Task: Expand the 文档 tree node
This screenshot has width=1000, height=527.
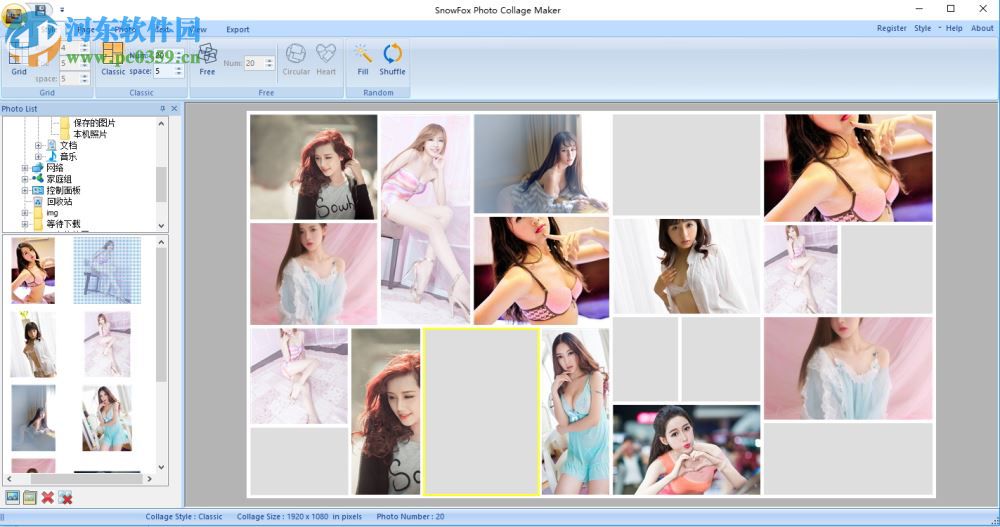Action: pyautogui.click(x=38, y=145)
